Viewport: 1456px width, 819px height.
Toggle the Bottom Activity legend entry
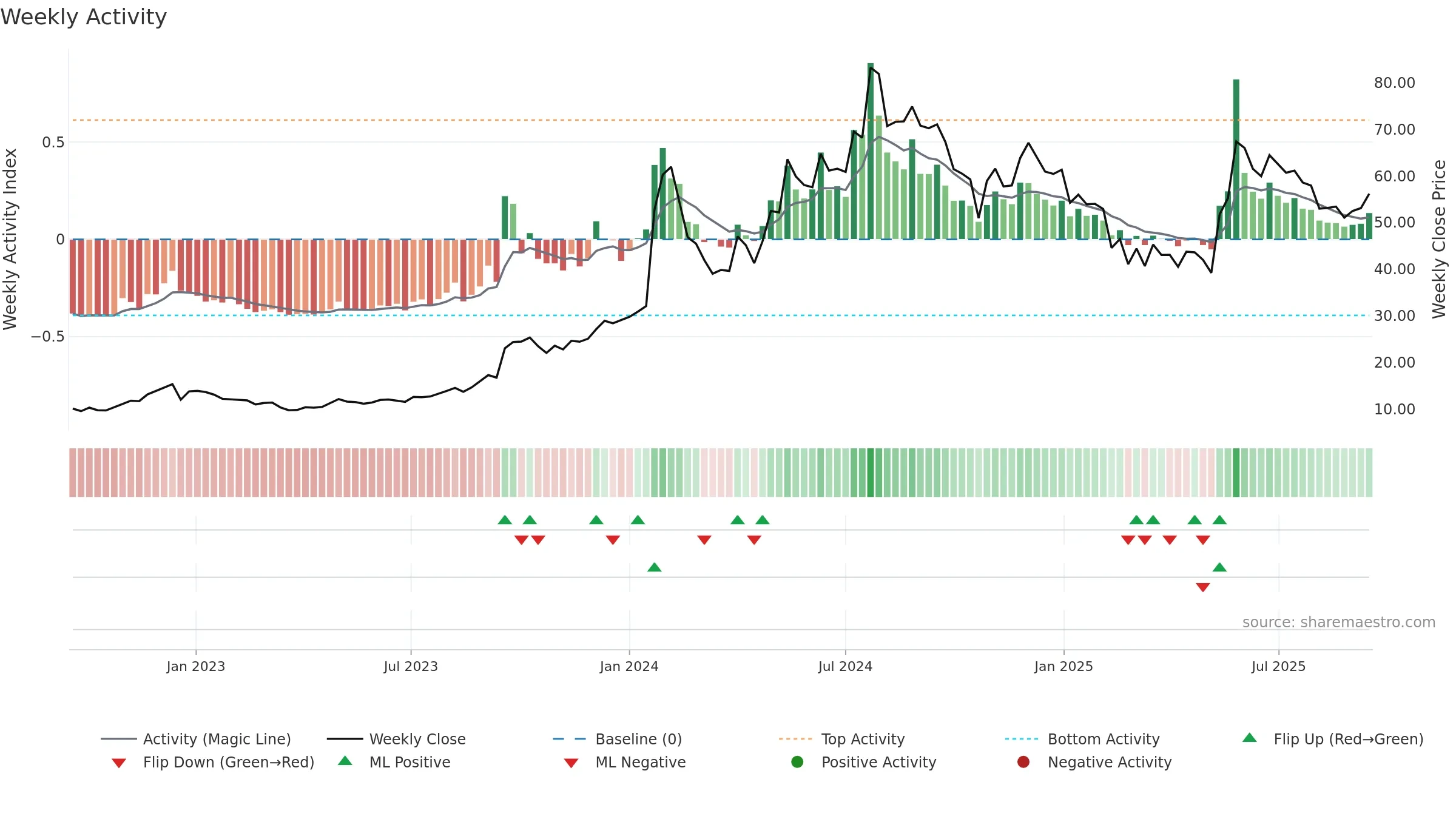pyautogui.click(x=1082, y=739)
